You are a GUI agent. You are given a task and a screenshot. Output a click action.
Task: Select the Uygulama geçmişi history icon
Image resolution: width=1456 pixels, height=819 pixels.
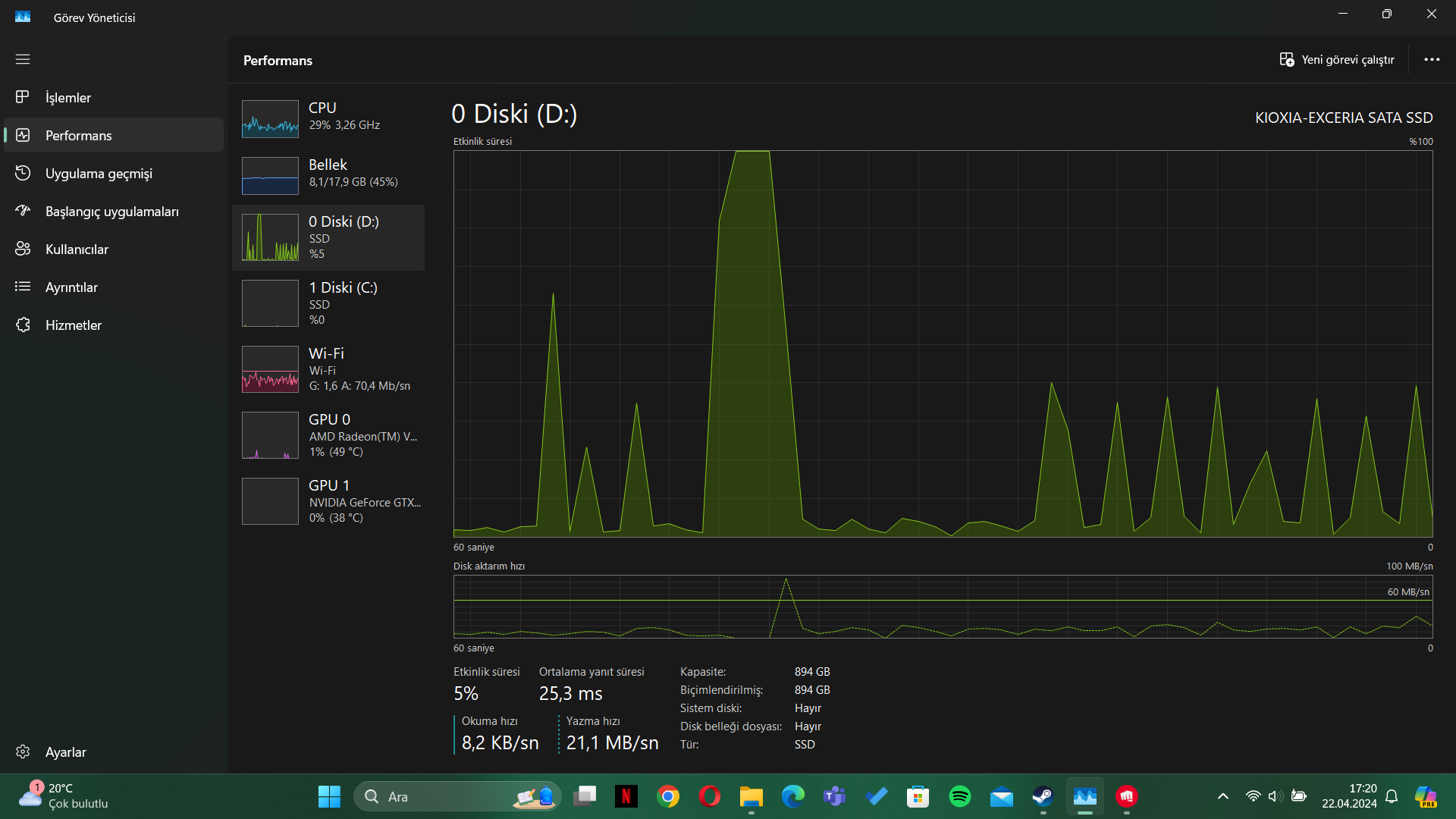pos(23,174)
